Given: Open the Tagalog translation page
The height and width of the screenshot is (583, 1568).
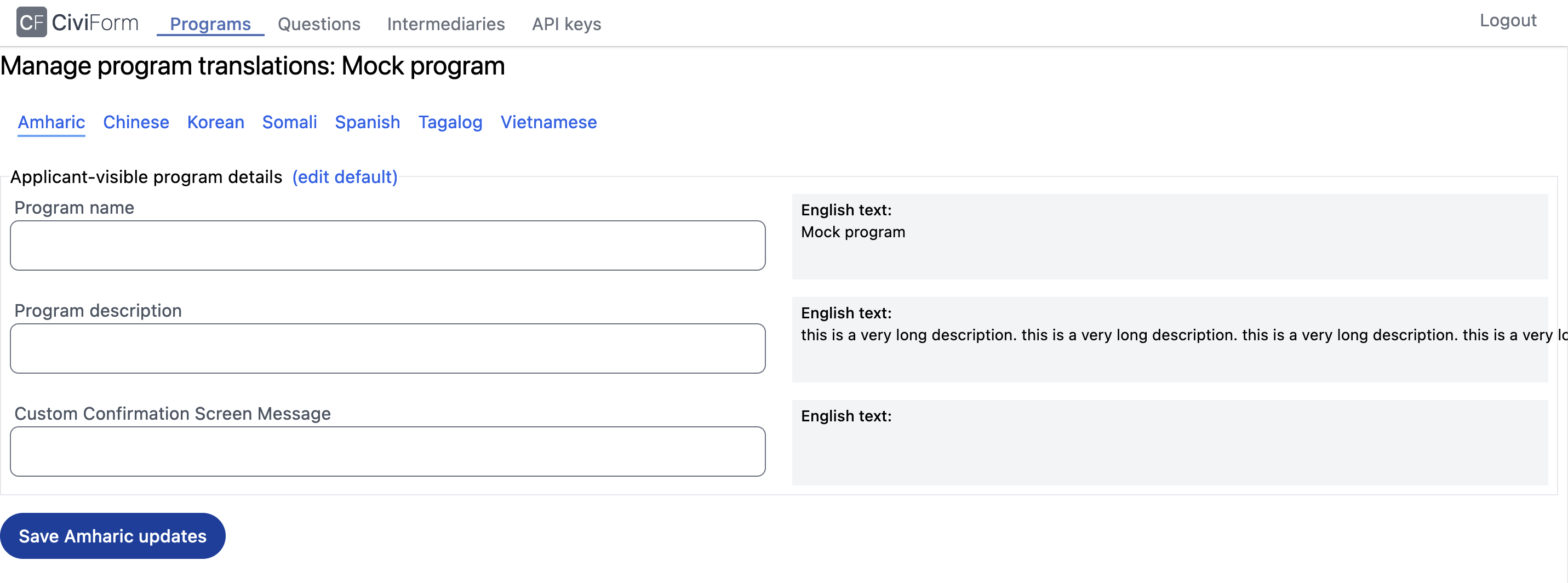Looking at the screenshot, I should [450, 122].
